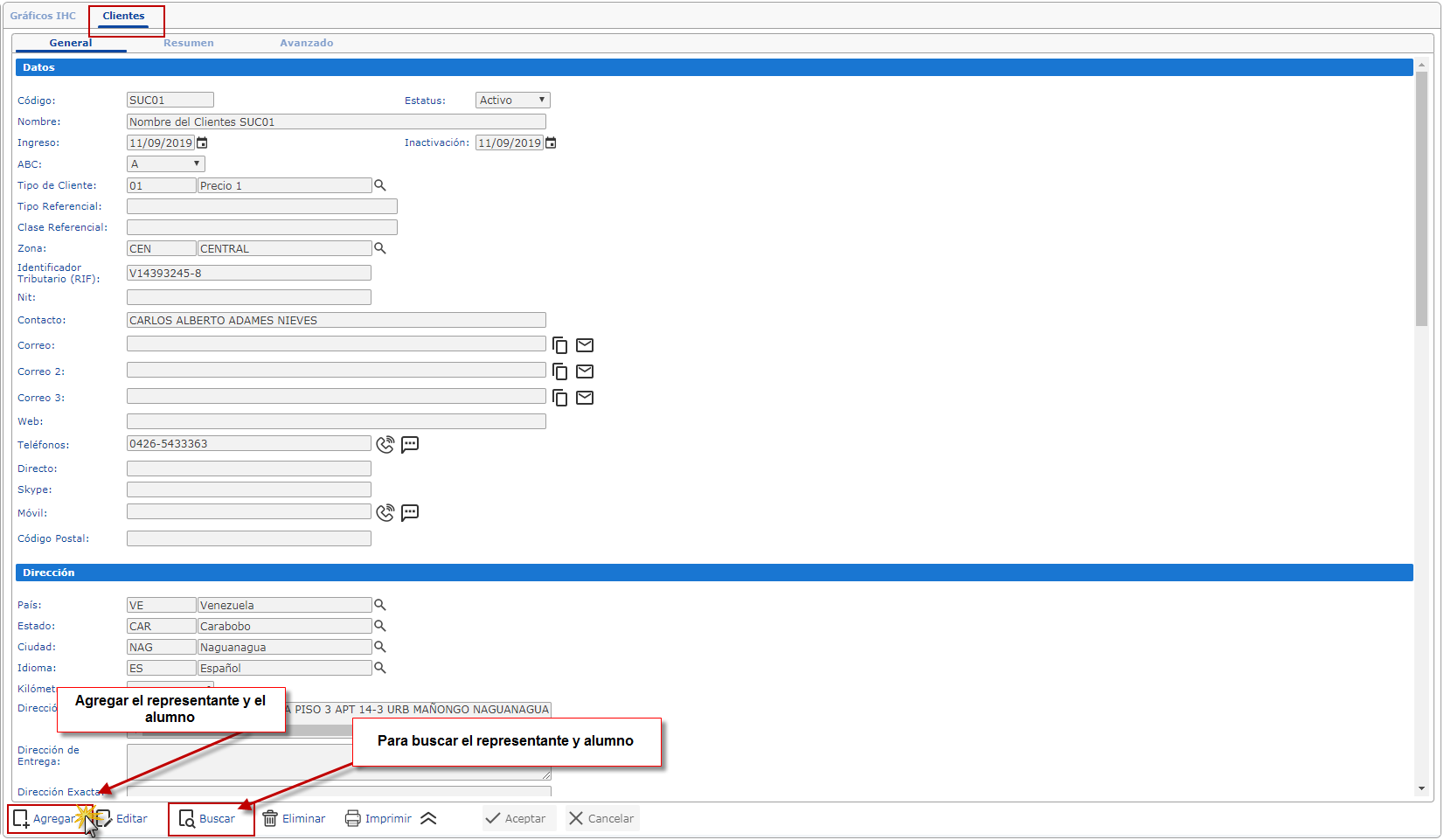The height and width of the screenshot is (840, 1444).
Task: Click the Inactivación calendar icon
Action: (x=551, y=142)
